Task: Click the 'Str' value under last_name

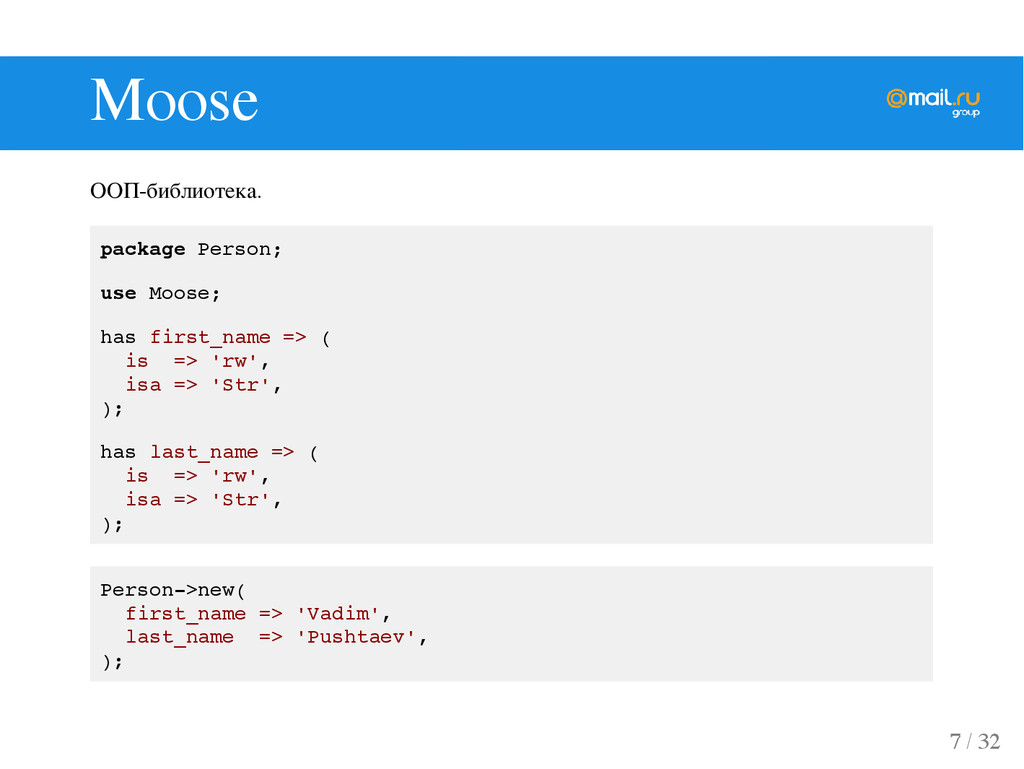Action: 240,499
